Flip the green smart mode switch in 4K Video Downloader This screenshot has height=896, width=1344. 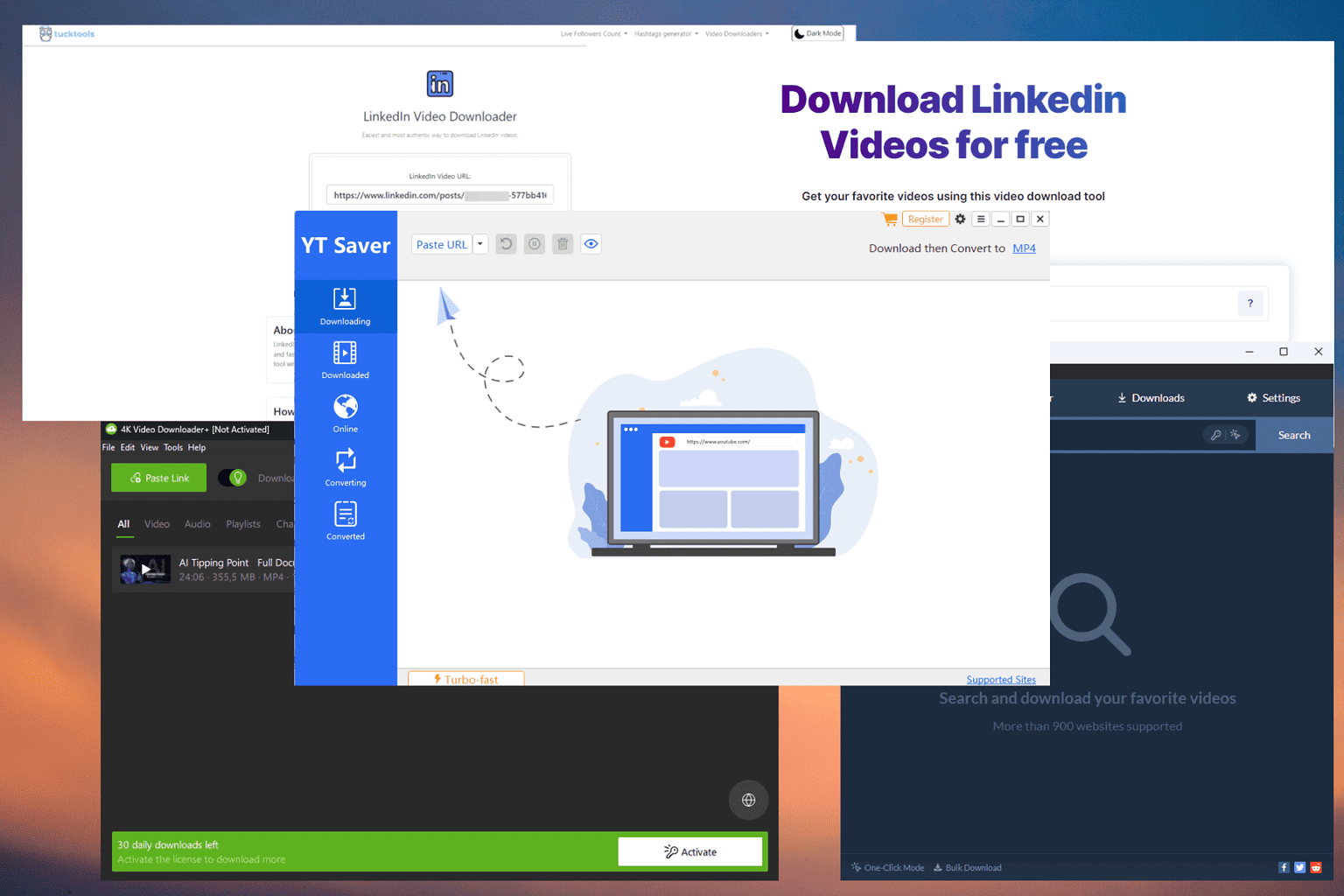(x=231, y=478)
